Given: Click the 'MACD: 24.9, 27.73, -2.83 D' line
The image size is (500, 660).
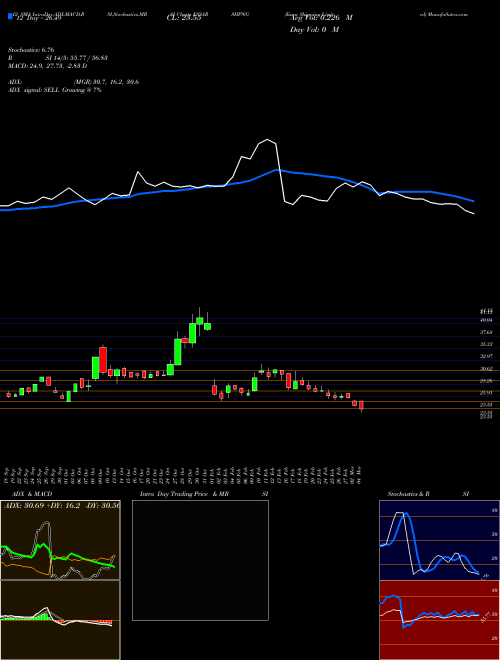Looking at the screenshot, I should [48, 66].
